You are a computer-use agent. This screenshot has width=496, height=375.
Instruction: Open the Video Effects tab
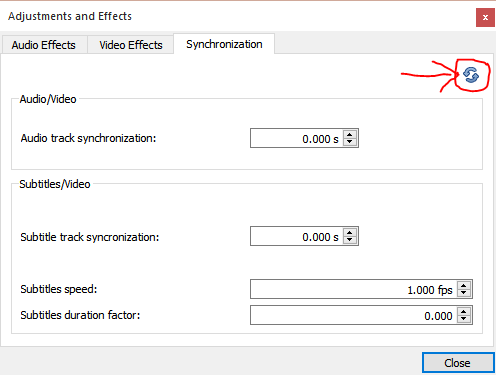(131, 45)
